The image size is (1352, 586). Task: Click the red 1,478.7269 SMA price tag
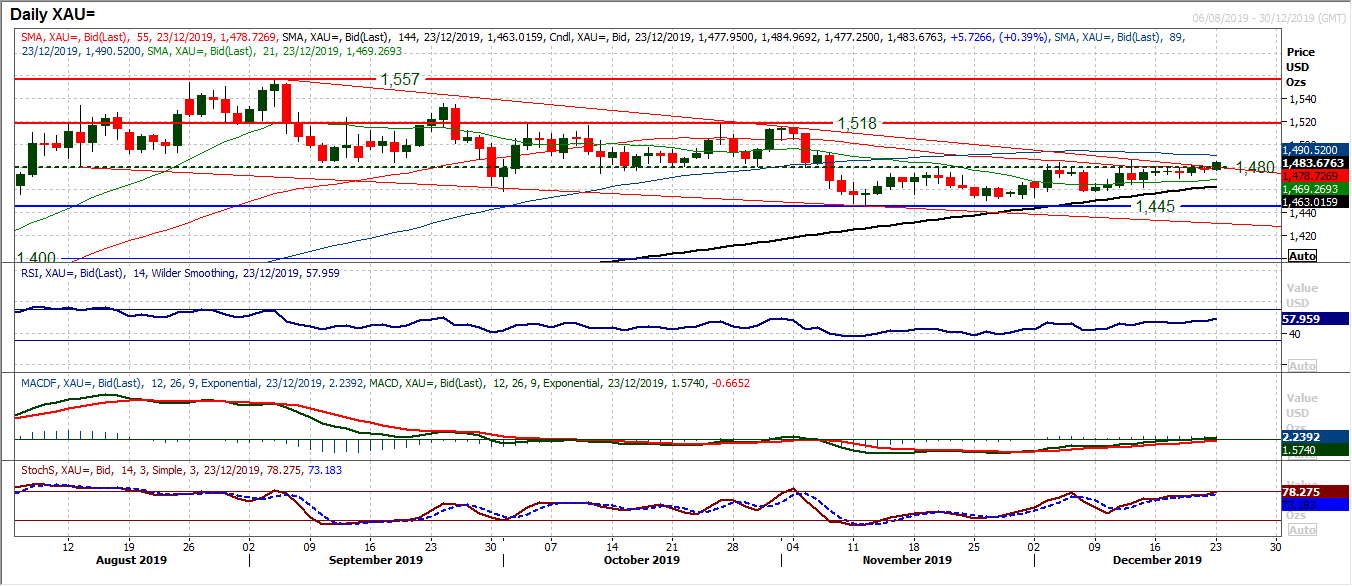coord(1317,175)
